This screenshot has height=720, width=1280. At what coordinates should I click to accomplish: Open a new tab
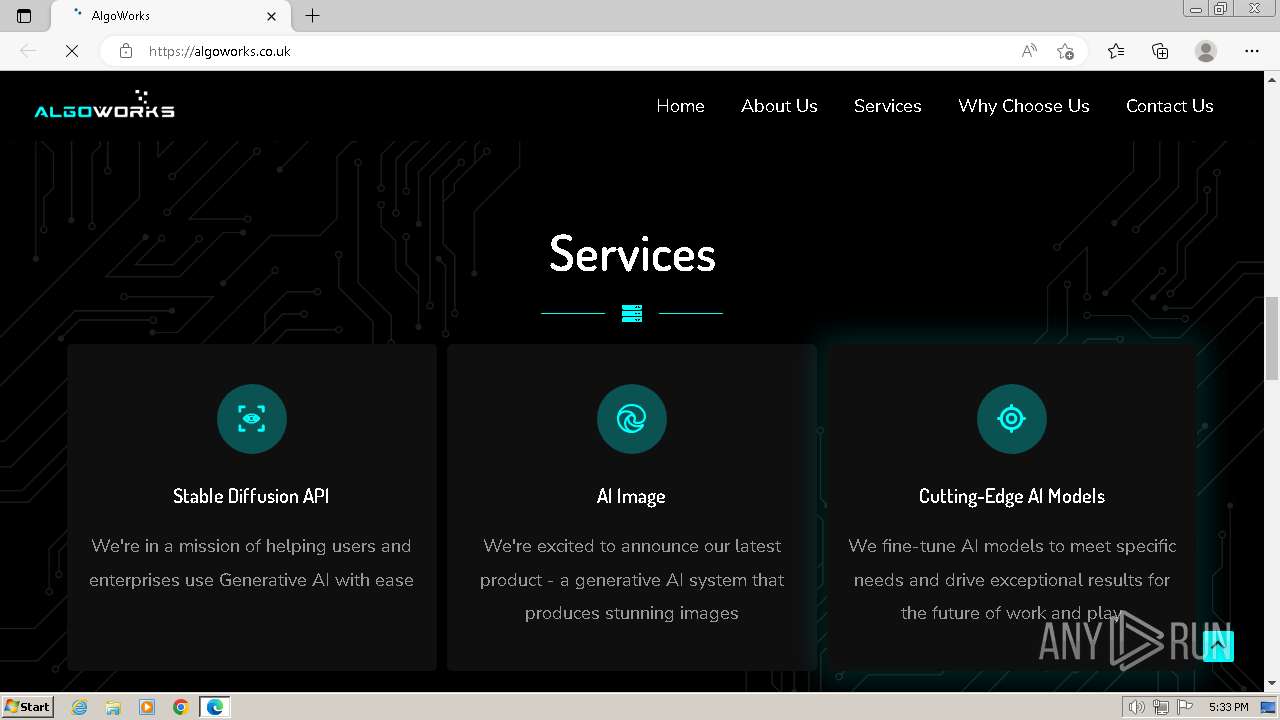[x=313, y=16]
